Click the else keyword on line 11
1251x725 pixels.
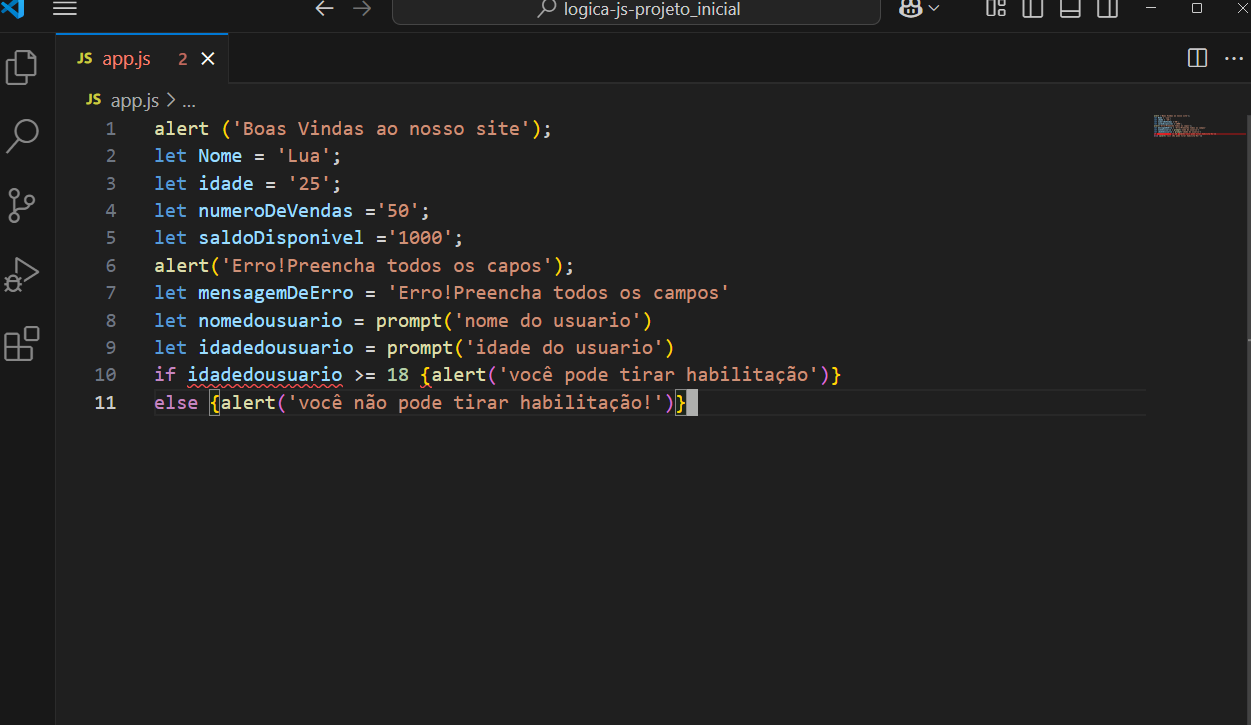(176, 403)
